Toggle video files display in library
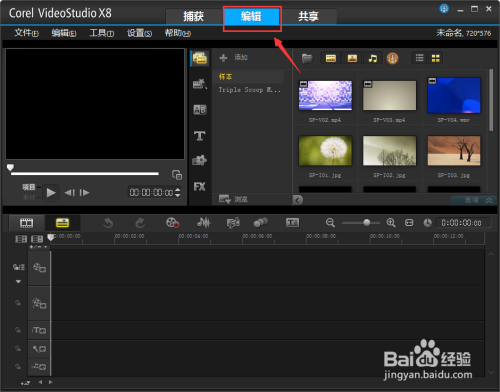Viewport: 500px width, 392px height. 331,58
